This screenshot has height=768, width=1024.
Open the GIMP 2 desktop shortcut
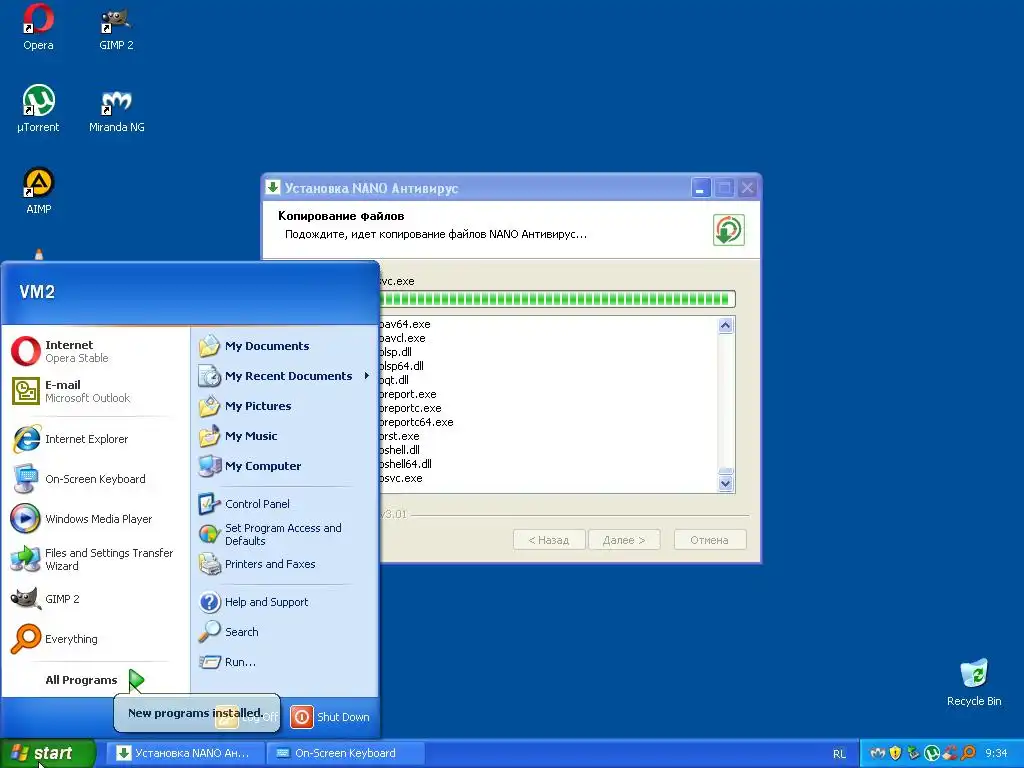click(116, 27)
